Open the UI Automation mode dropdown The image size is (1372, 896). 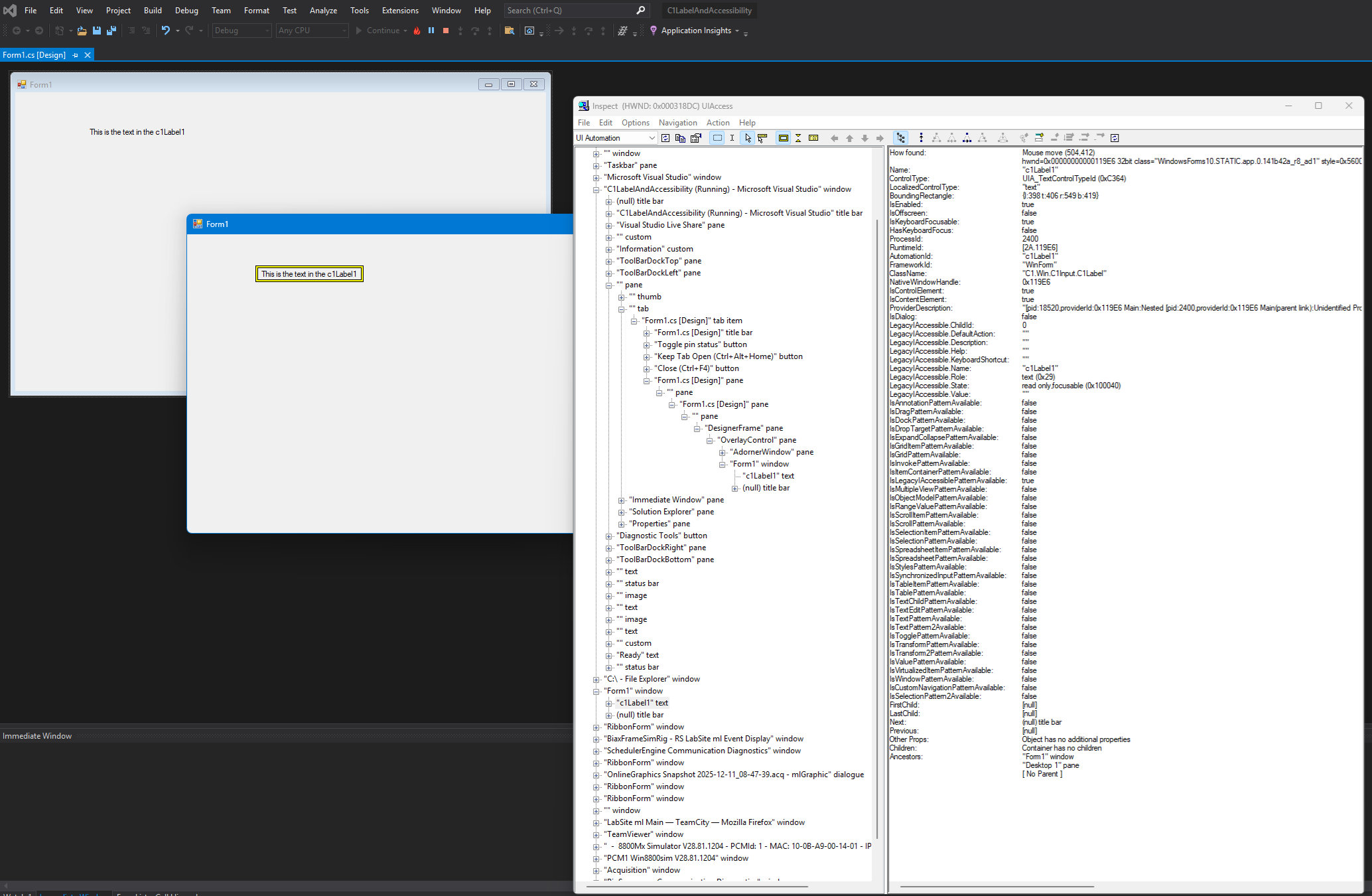pyautogui.click(x=652, y=138)
